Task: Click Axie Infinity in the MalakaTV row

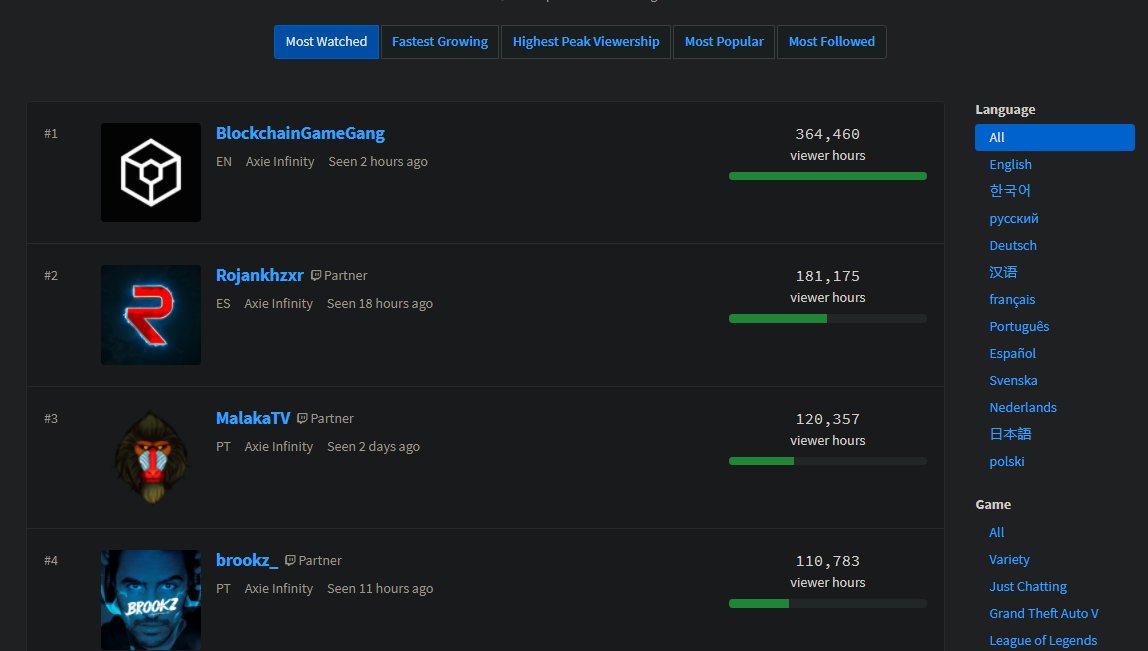Action: [x=278, y=447]
